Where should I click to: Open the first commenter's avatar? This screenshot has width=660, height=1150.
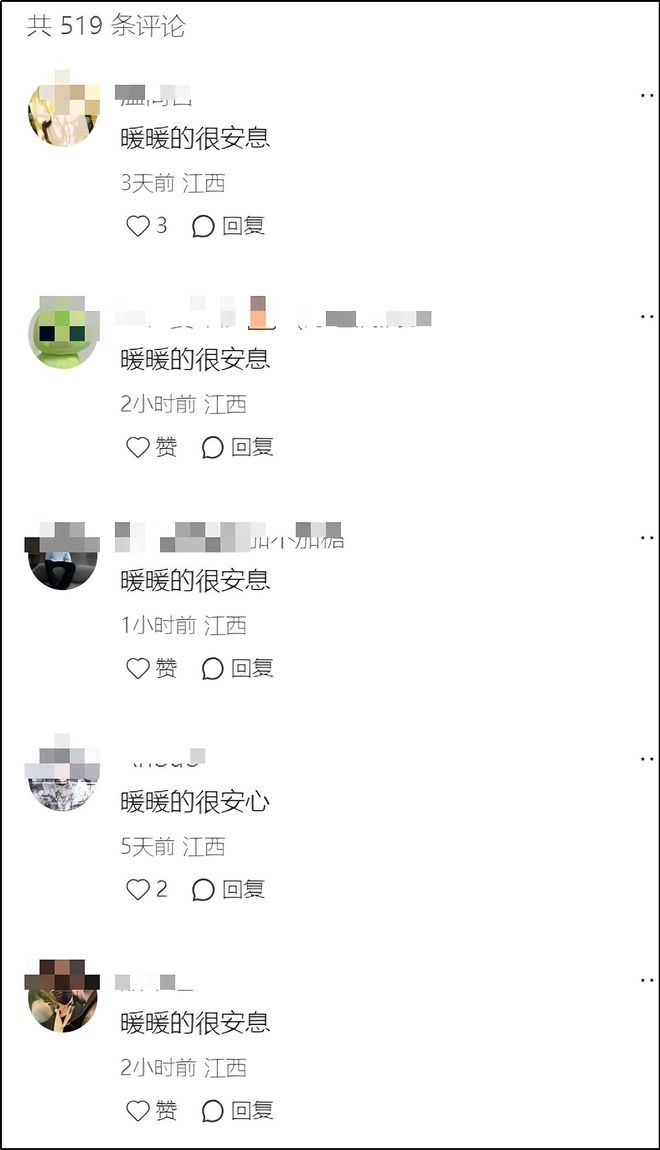pos(63,110)
